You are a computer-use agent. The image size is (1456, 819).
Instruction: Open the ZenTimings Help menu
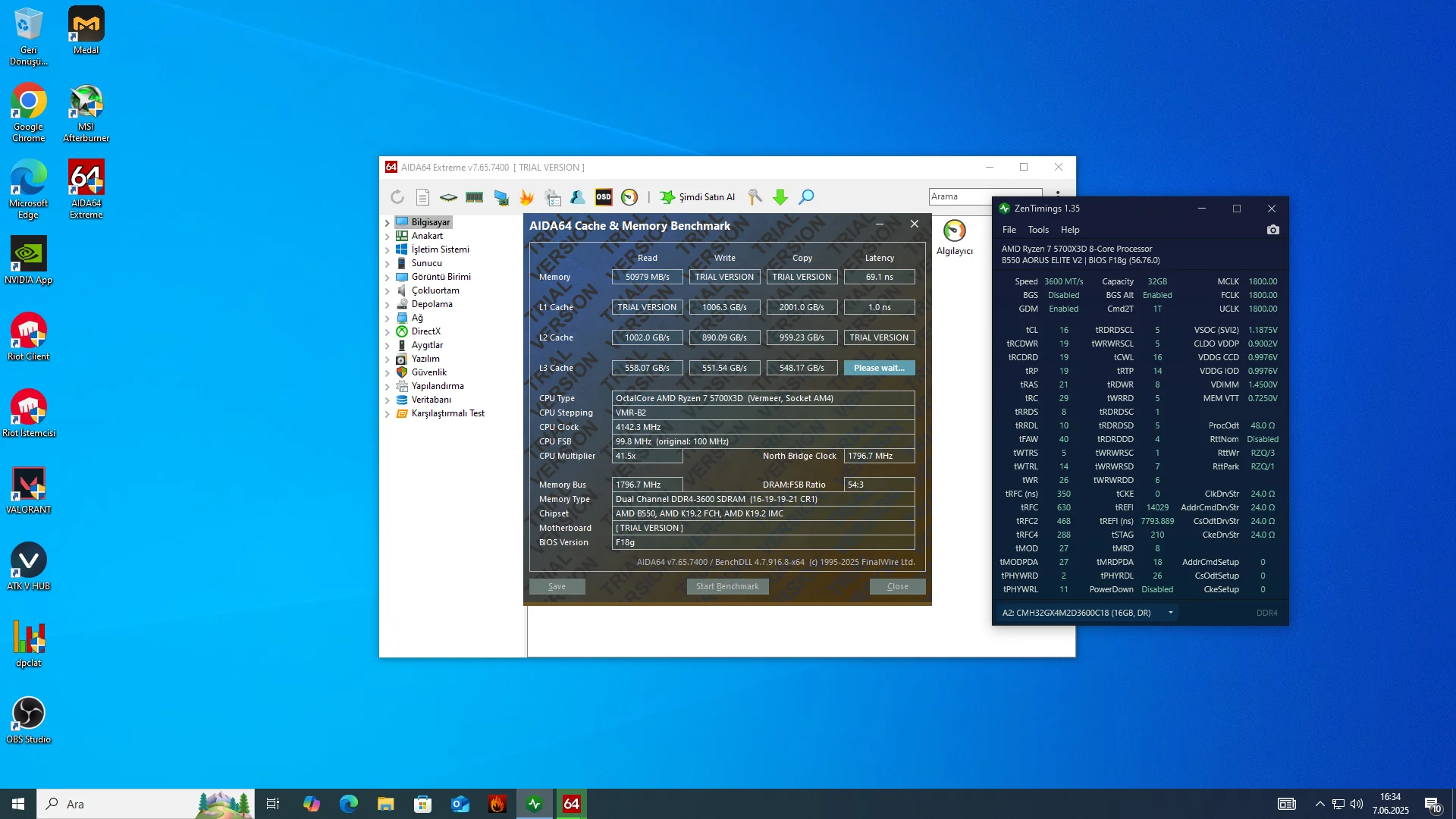[1070, 230]
